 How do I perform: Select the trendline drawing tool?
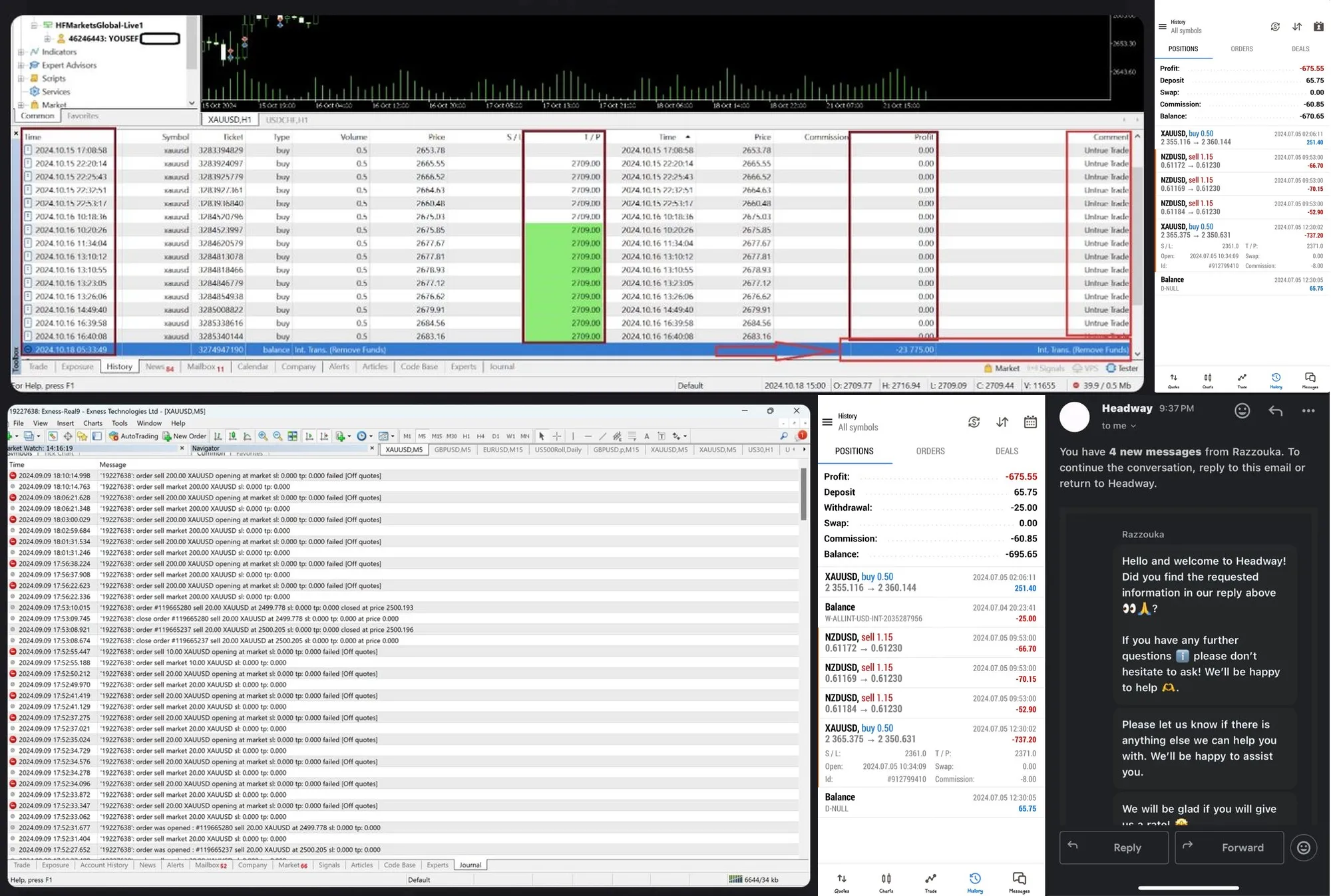click(x=602, y=436)
